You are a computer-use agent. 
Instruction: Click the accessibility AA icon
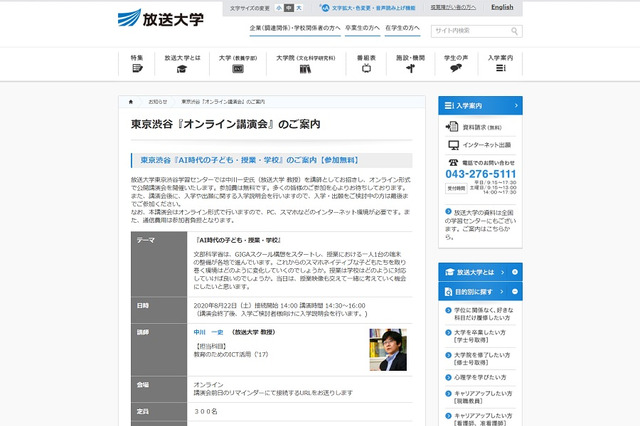(x=324, y=8)
